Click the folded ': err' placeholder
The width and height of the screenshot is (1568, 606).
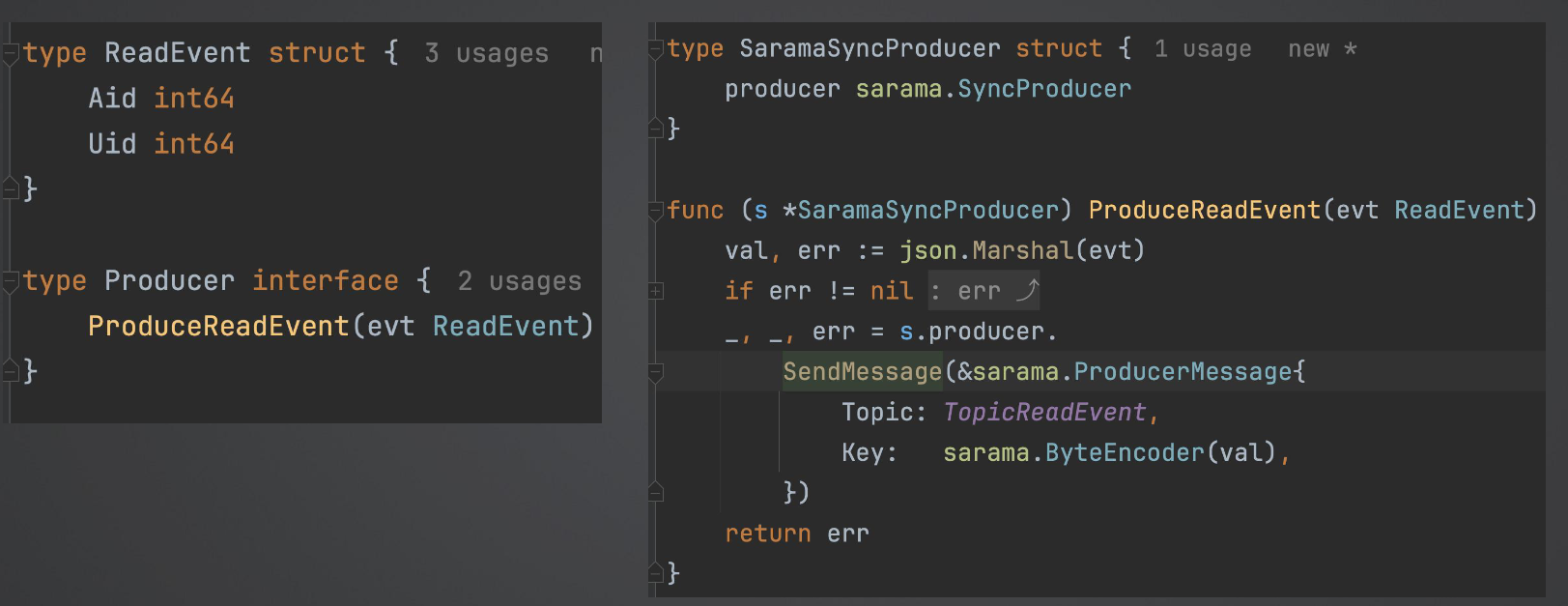(984, 291)
